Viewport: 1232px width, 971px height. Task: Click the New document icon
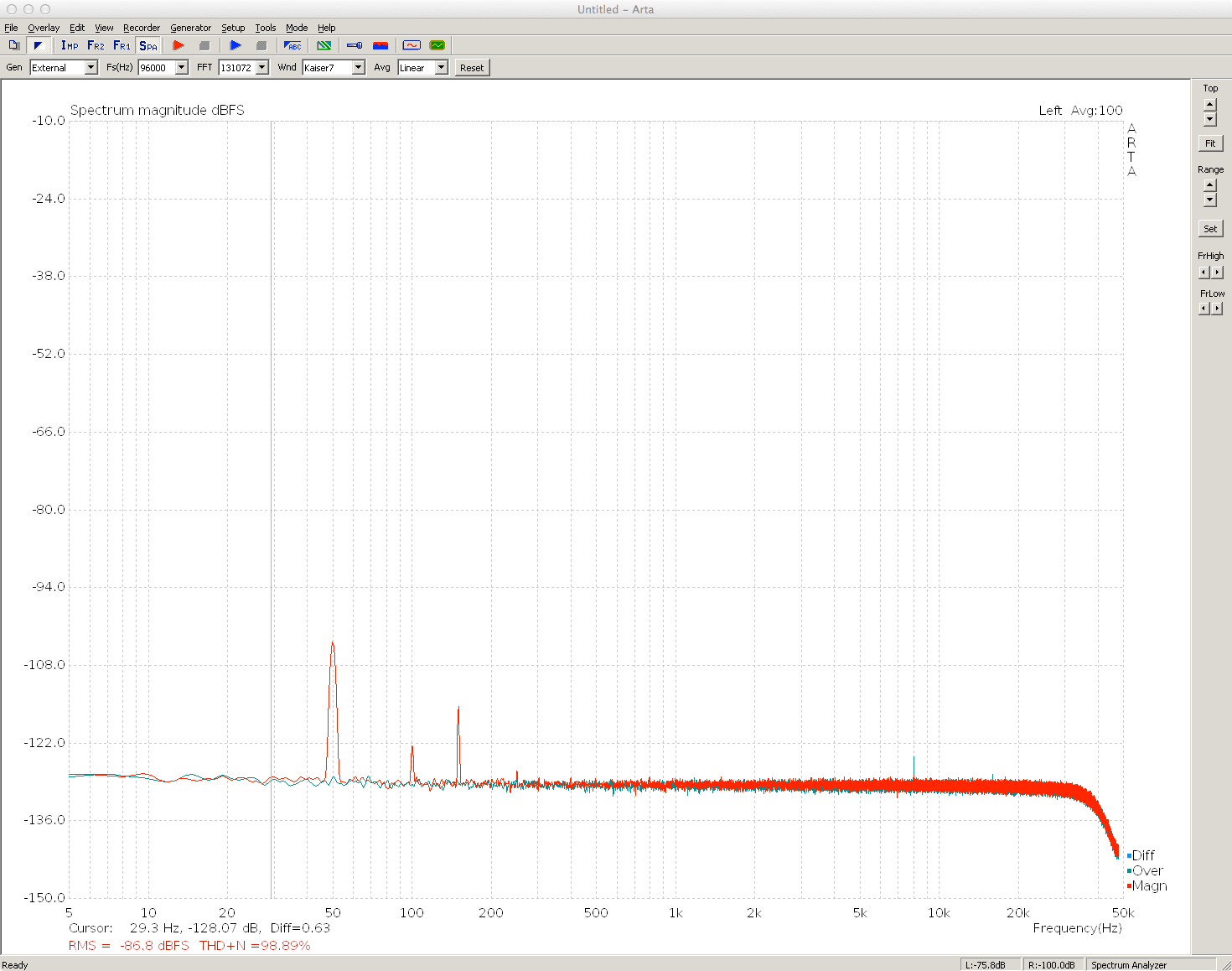point(13,45)
